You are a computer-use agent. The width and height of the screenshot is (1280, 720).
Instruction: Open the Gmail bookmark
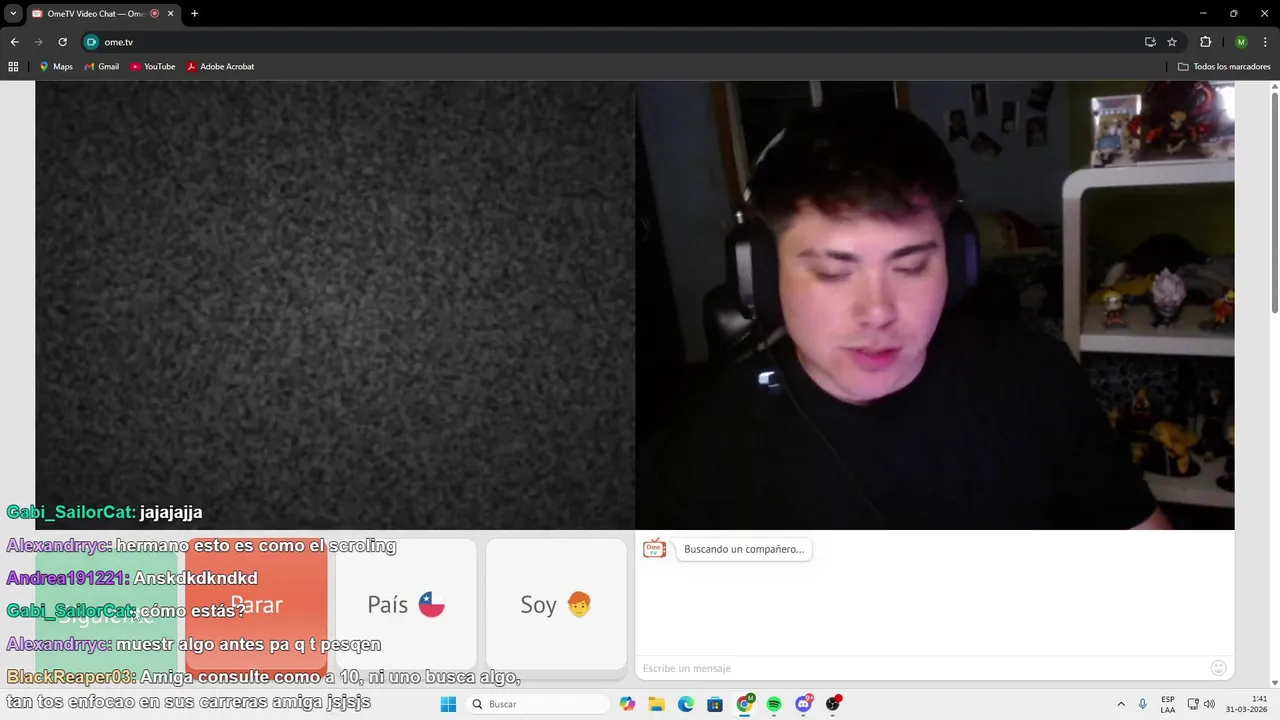(x=102, y=66)
